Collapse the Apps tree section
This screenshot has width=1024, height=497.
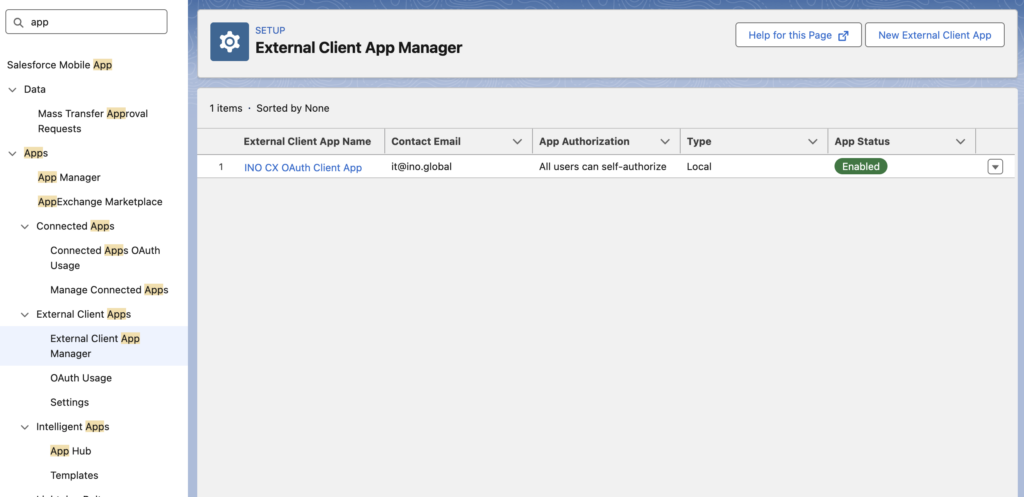[12, 153]
